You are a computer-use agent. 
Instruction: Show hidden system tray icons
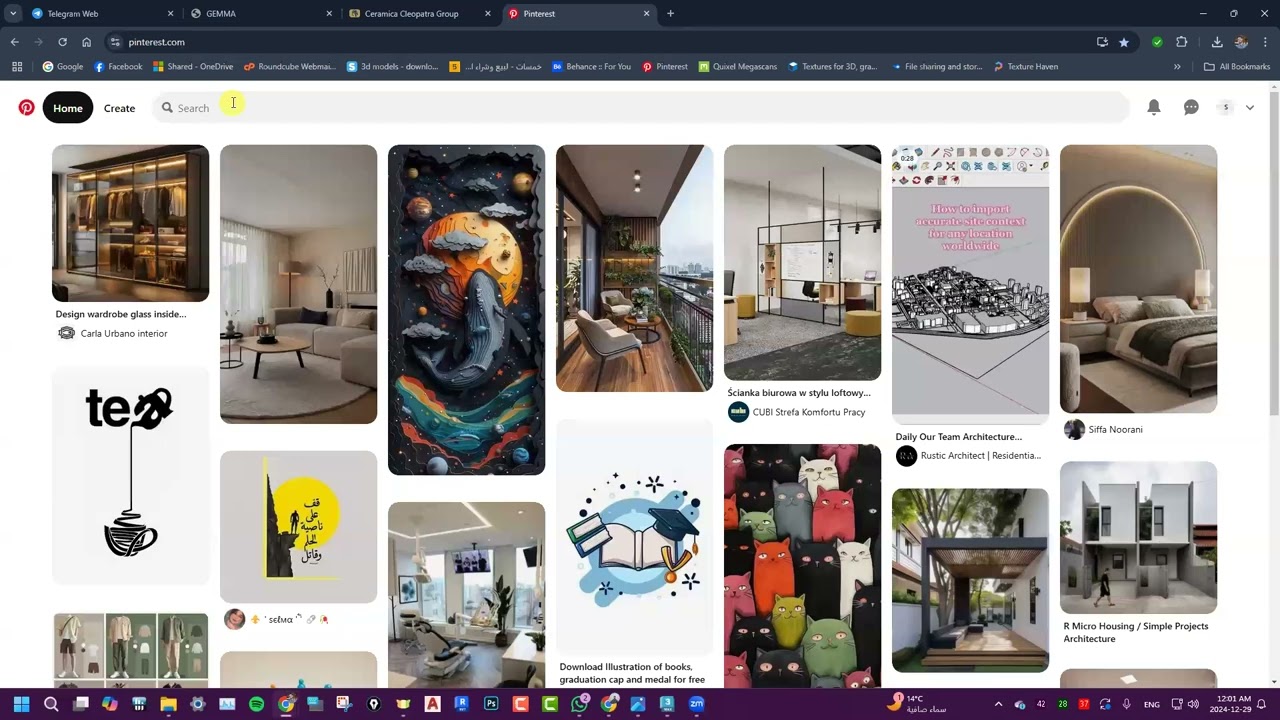click(x=998, y=704)
